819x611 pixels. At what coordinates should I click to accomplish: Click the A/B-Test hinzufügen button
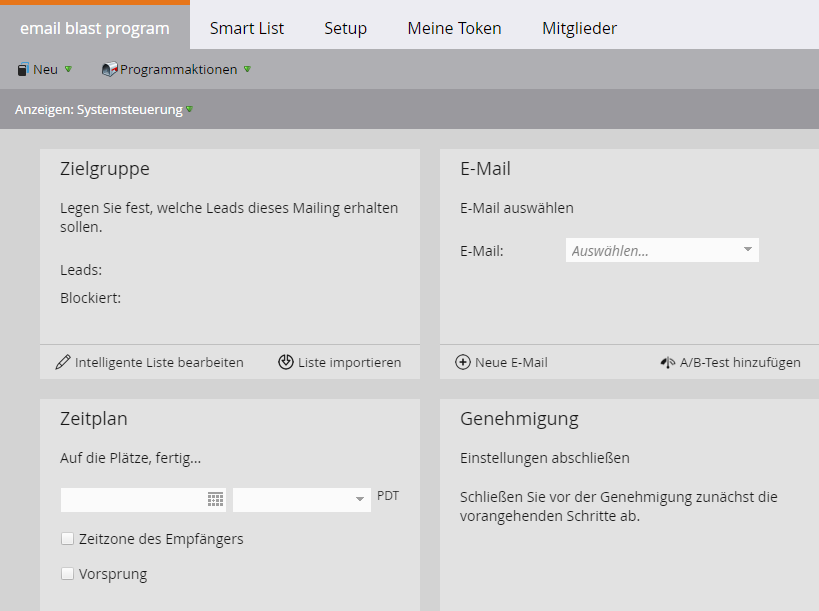tap(740, 363)
